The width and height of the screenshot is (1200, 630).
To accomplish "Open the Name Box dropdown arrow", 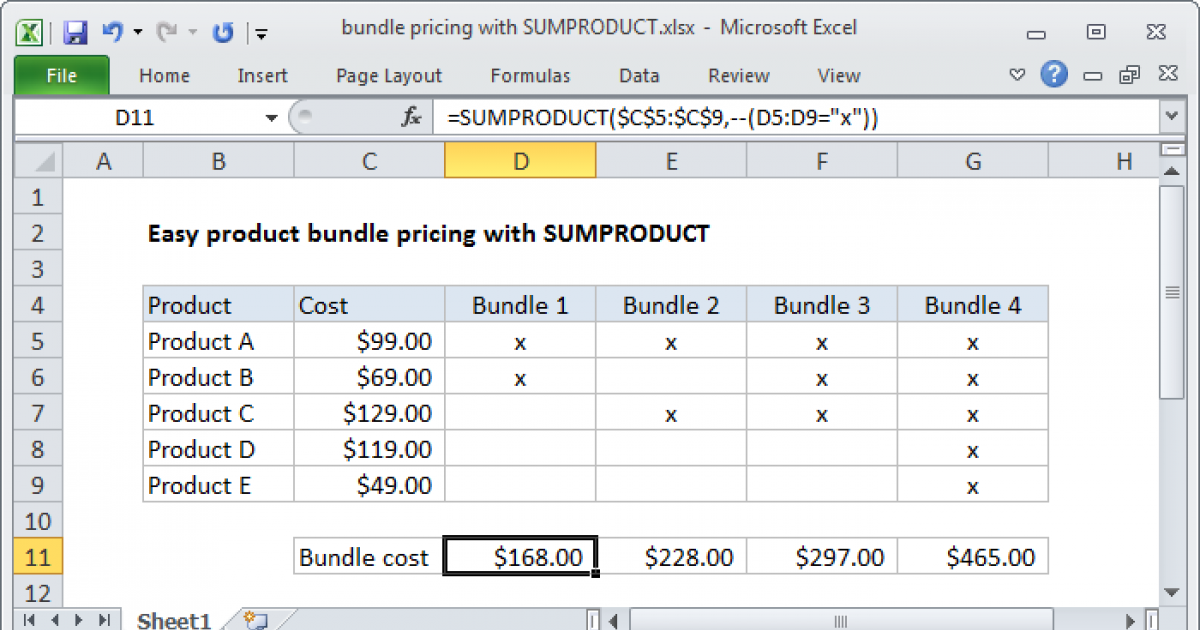I will (x=270, y=116).
